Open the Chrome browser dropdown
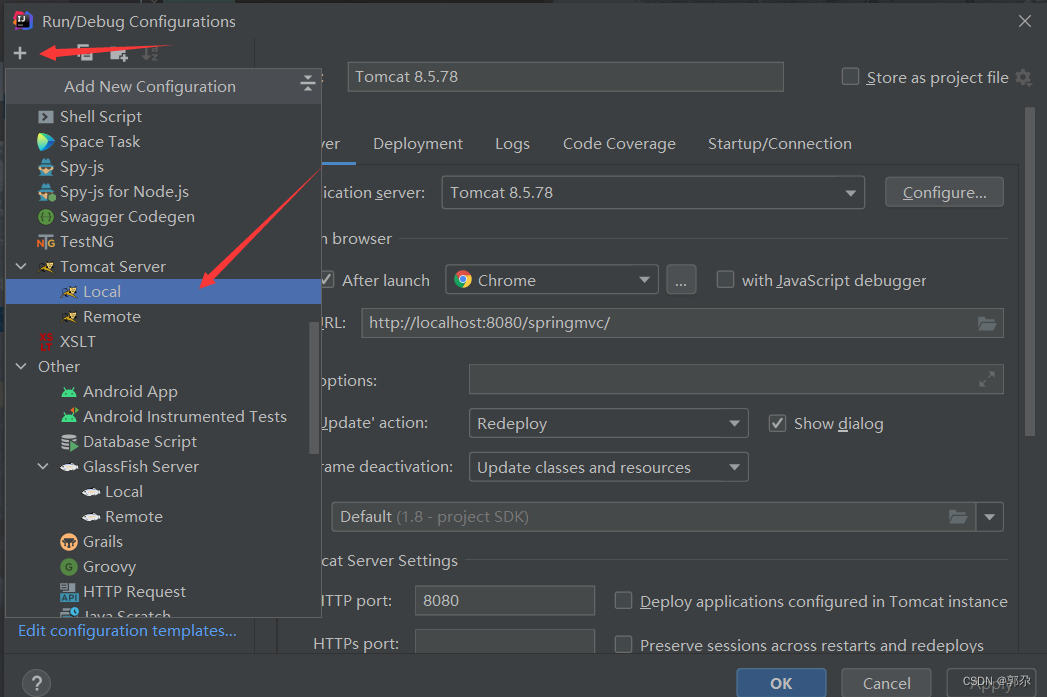The width and height of the screenshot is (1047, 697). pyautogui.click(x=552, y=280)
